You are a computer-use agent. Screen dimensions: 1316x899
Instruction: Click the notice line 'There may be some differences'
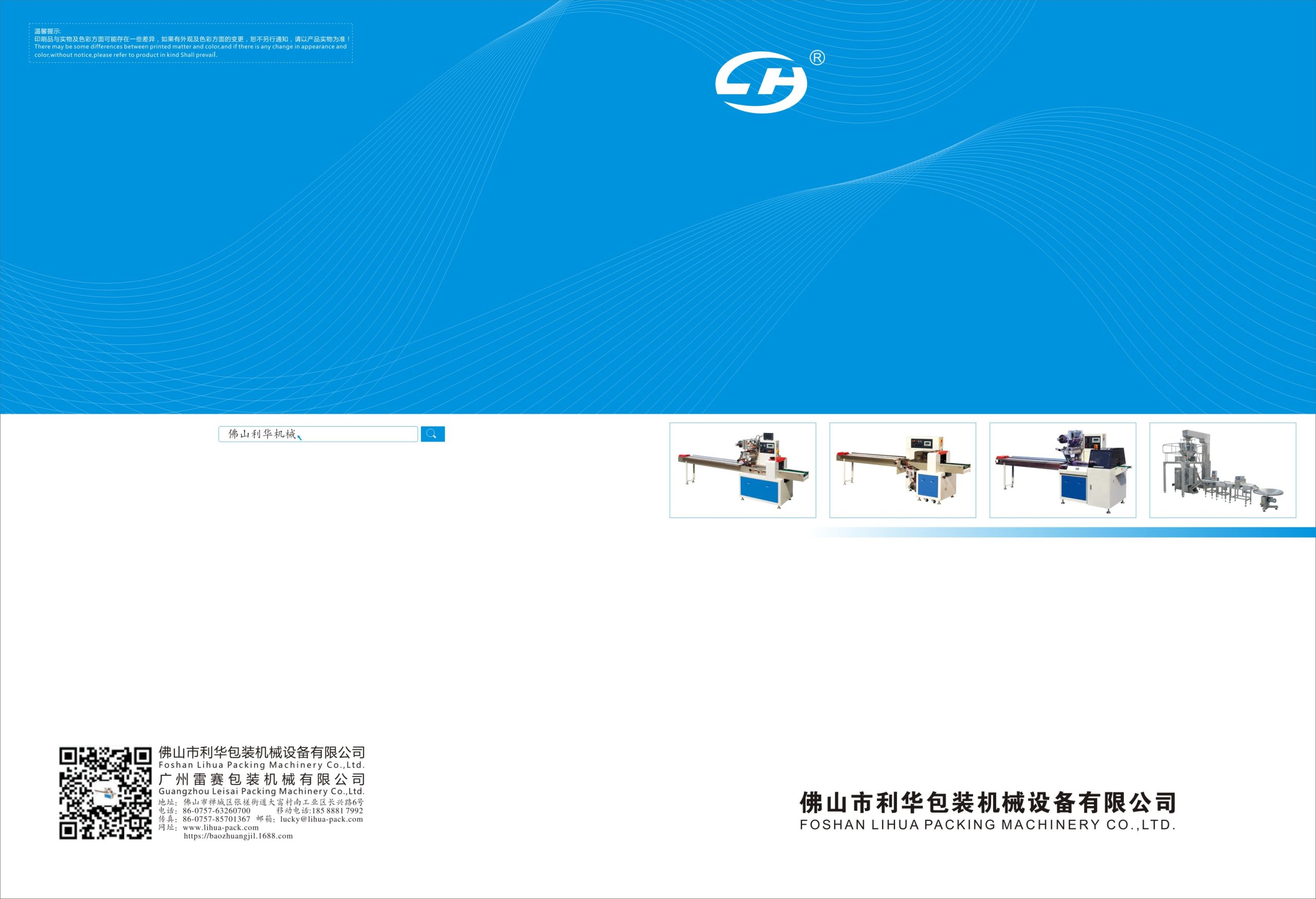(190, 47)
